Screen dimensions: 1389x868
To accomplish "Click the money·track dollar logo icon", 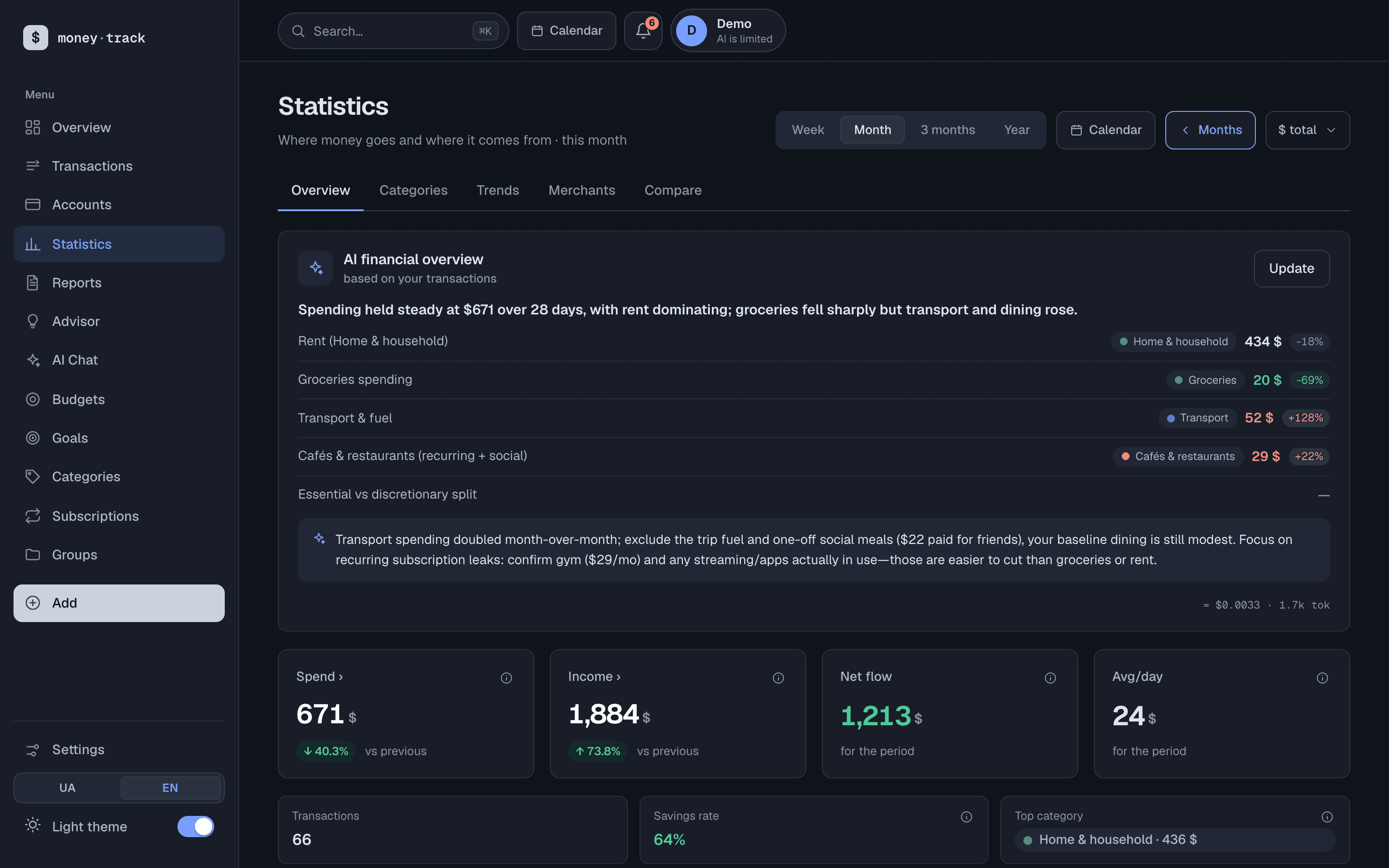I will 36,37.
